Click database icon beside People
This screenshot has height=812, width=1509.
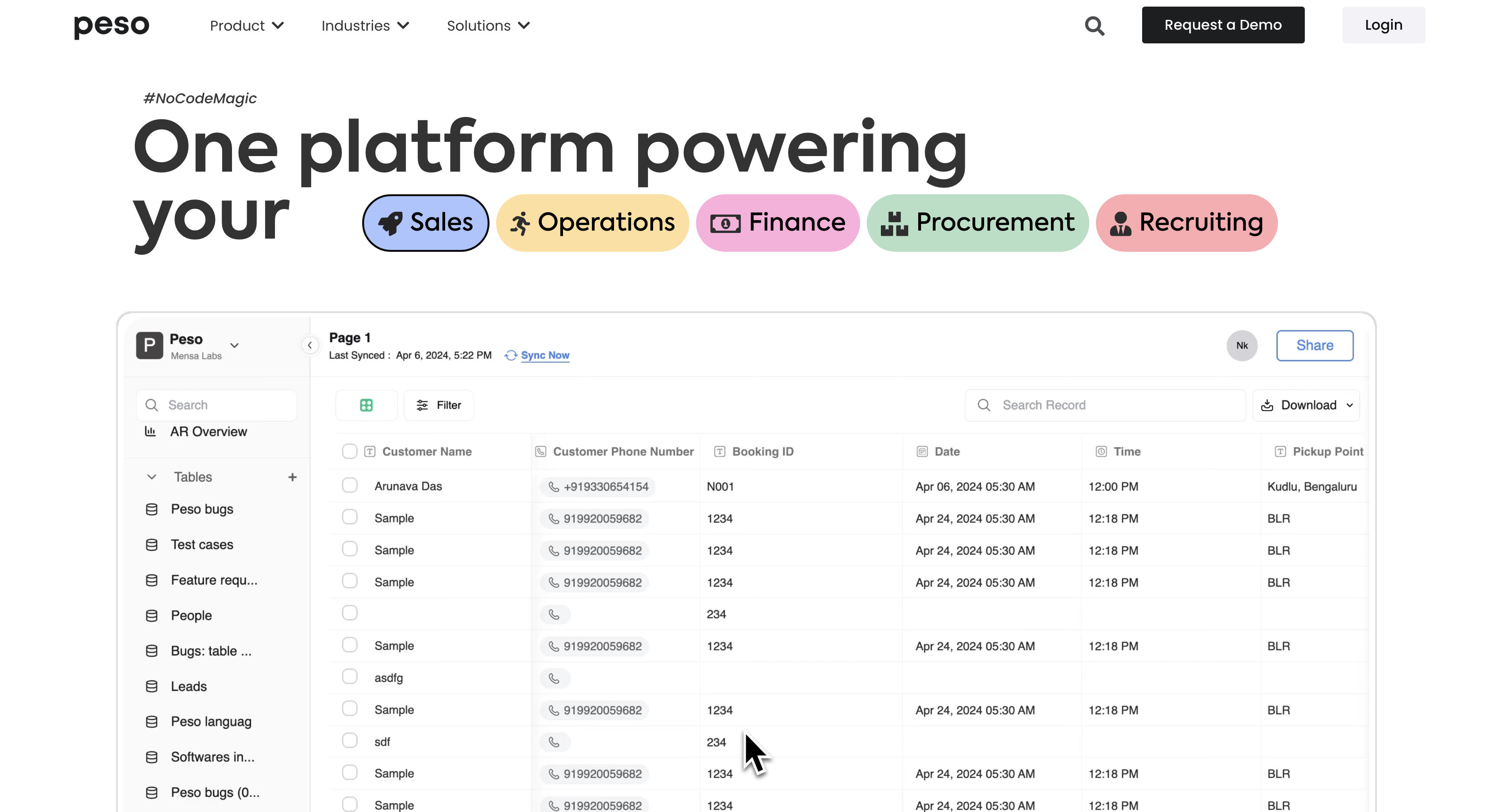tap(152, 616)
